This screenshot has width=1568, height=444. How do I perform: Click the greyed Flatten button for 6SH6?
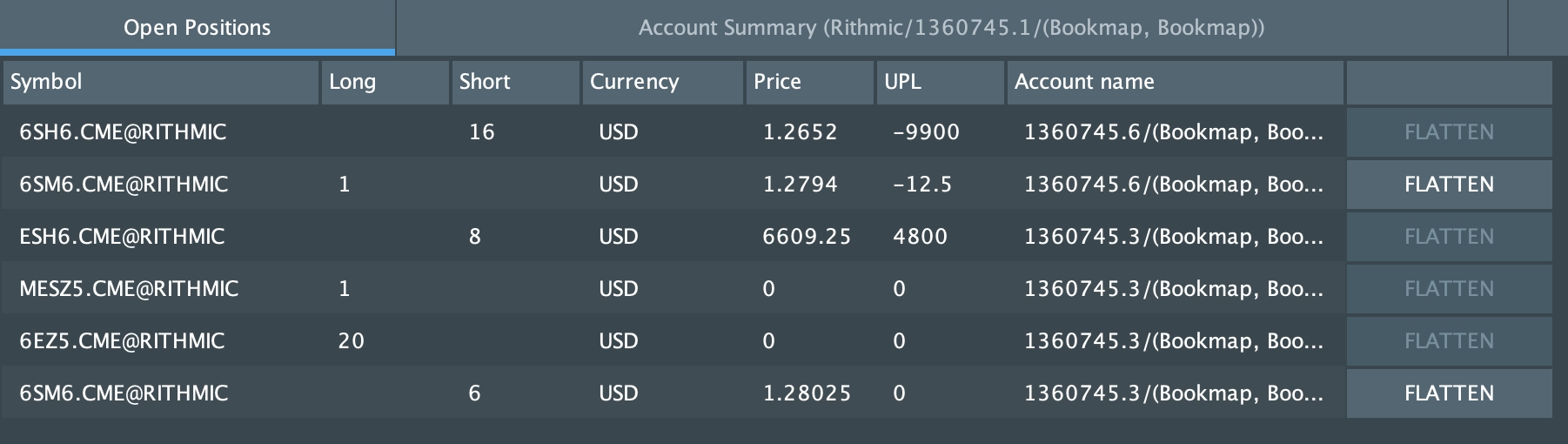(1449, 132)
